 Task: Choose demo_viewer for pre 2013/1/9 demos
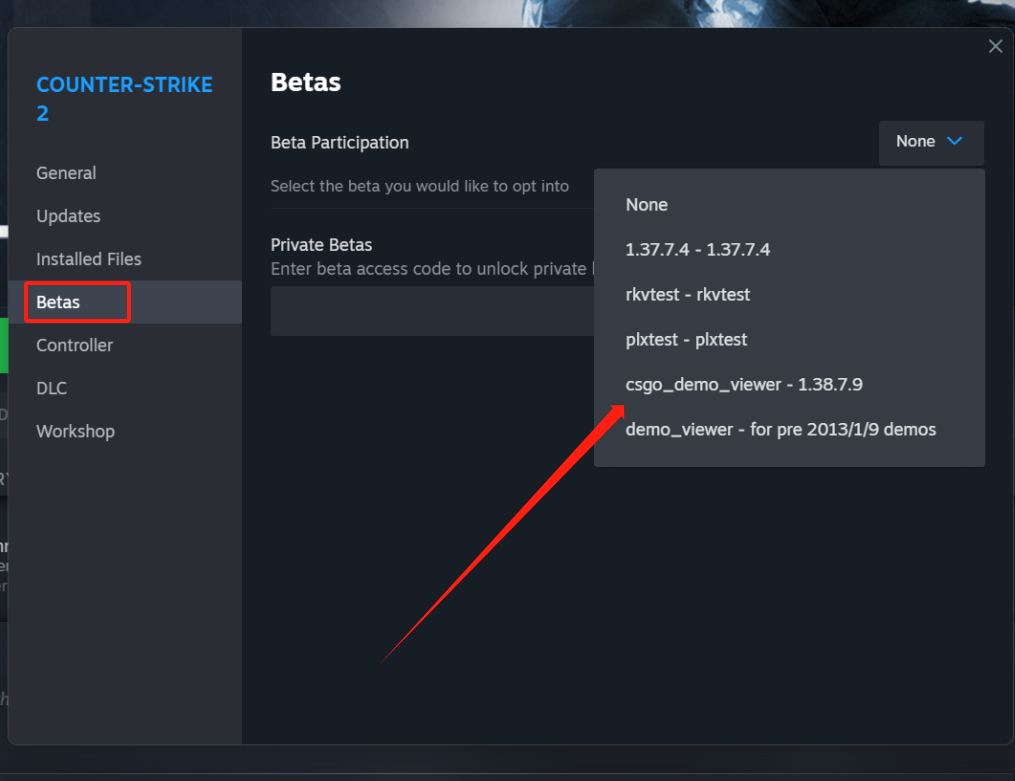point(780,430)
